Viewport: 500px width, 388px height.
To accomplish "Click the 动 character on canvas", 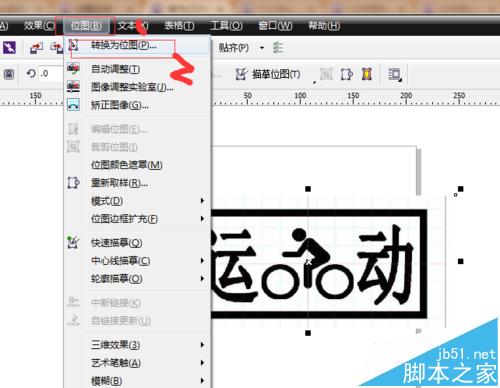I will coord(385,264).
